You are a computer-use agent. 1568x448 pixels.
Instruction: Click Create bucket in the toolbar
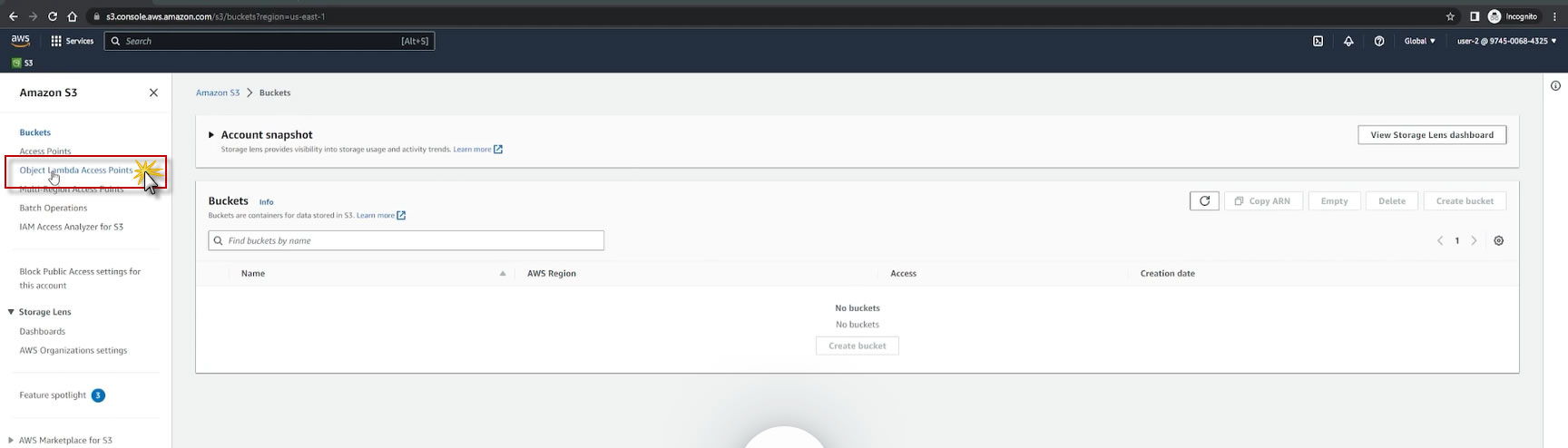[1465, 201]
